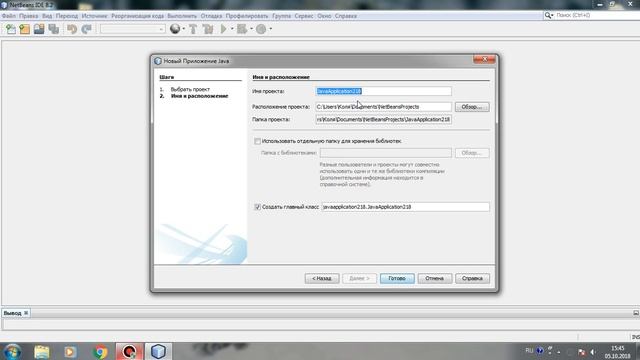The width and height of the screenshot is (640, 360).
Task: Open the Группа menu
Action: [282, 16]
